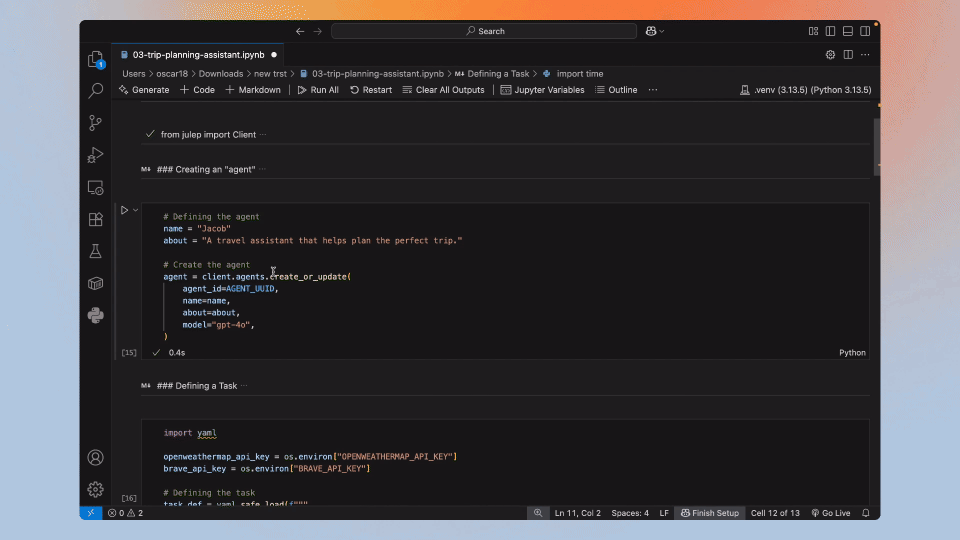
Task: Expand the 'Creating an agent' markdown ellipsis
Action: (263, 169)
